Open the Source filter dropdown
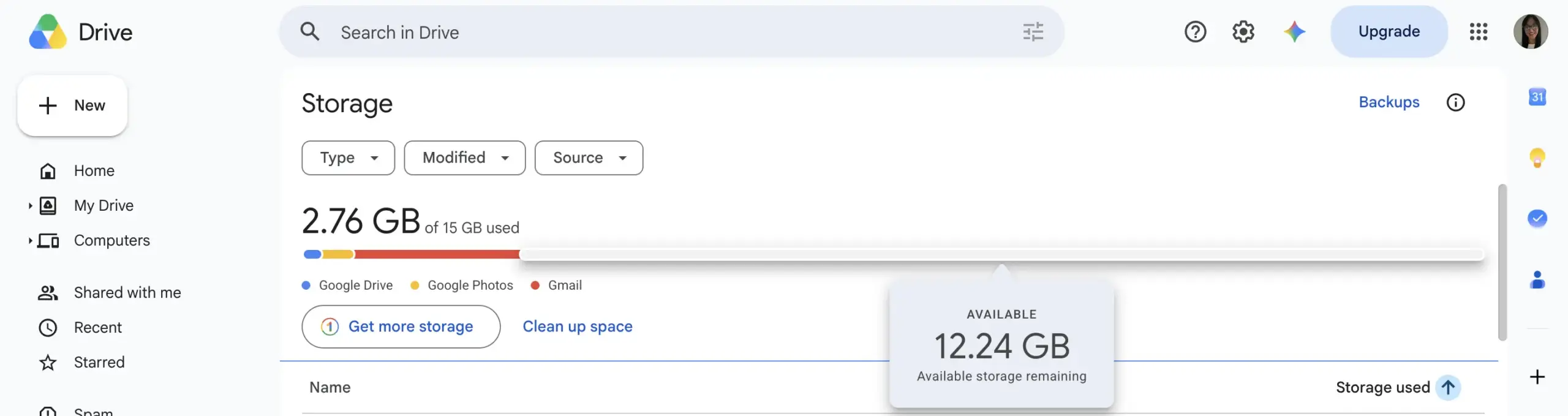The width and height of the screenshot is (1568, 416). pyautogui.click(x=589, y=158)
